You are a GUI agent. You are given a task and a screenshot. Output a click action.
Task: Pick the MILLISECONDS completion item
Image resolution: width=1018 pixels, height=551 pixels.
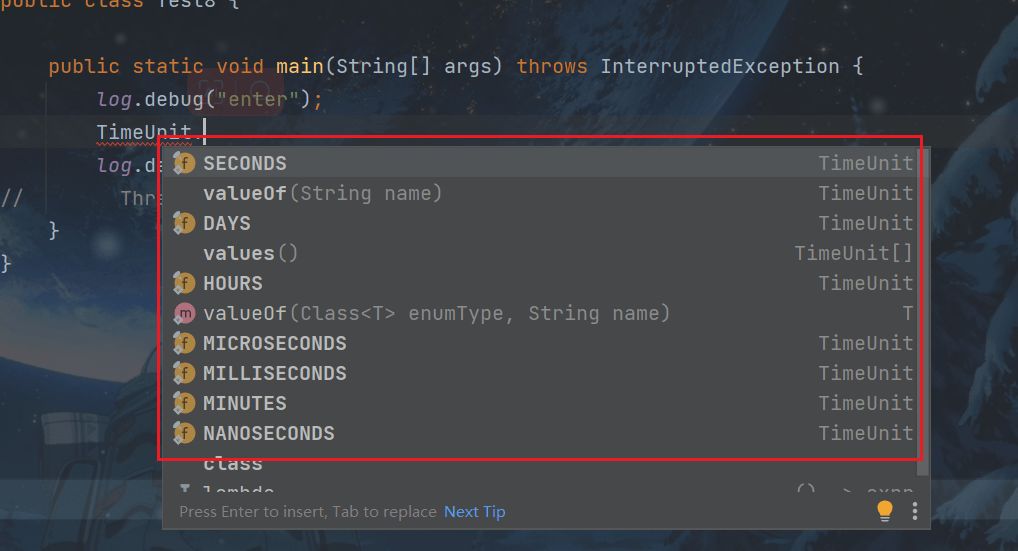(x=275, y=373)
